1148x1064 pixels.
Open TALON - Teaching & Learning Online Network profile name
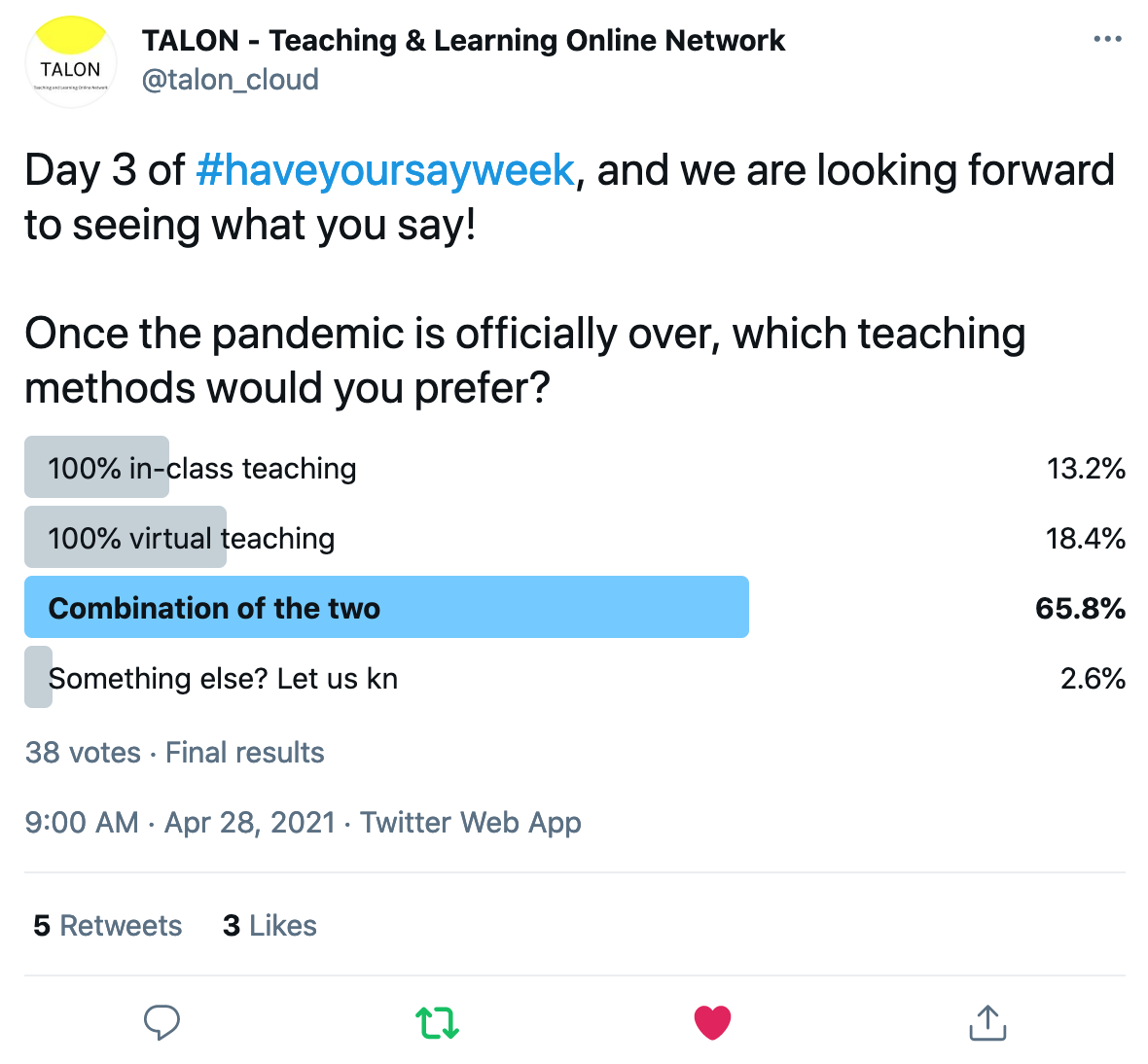(x=463, y=40)
